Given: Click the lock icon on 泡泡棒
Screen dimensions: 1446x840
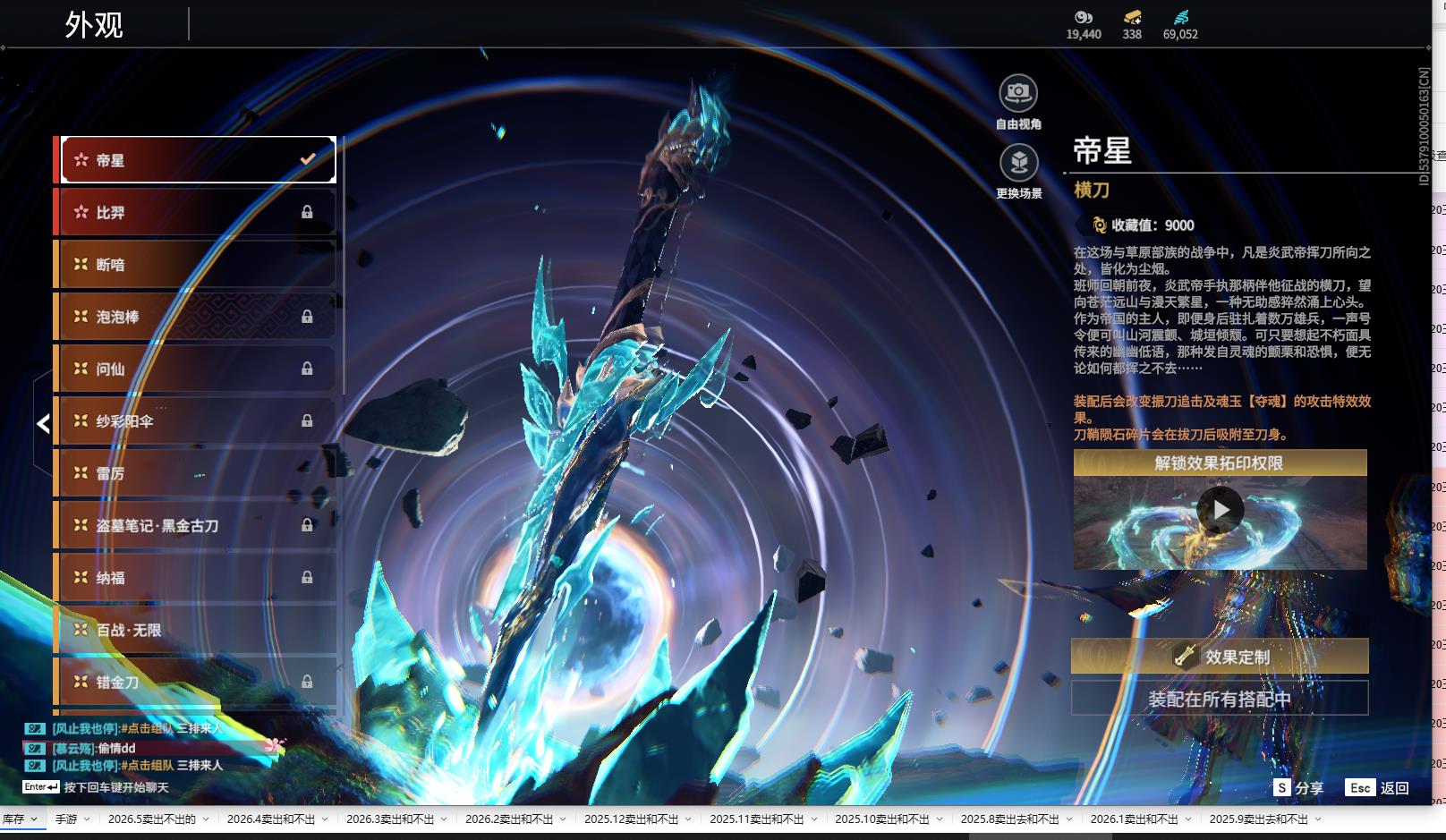Looking at the screenshot, I should 307,317.
